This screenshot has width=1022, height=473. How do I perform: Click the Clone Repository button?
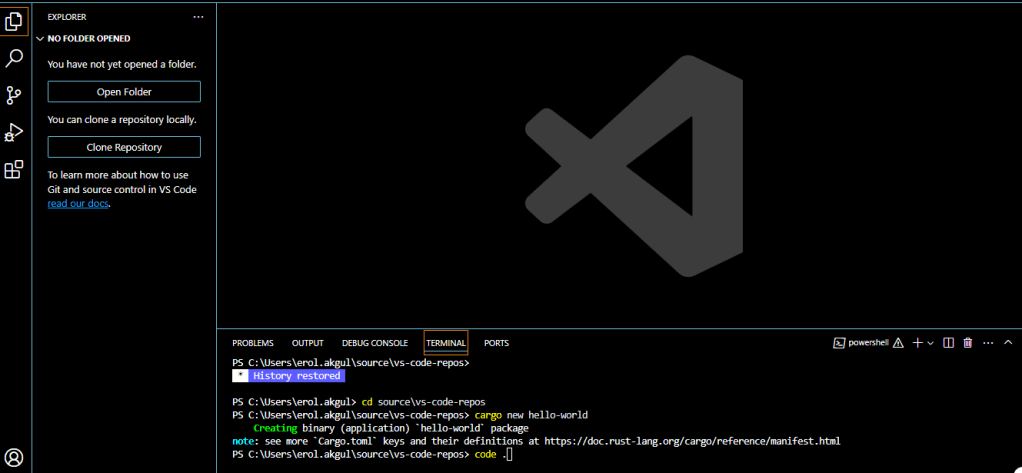(124, 147)
